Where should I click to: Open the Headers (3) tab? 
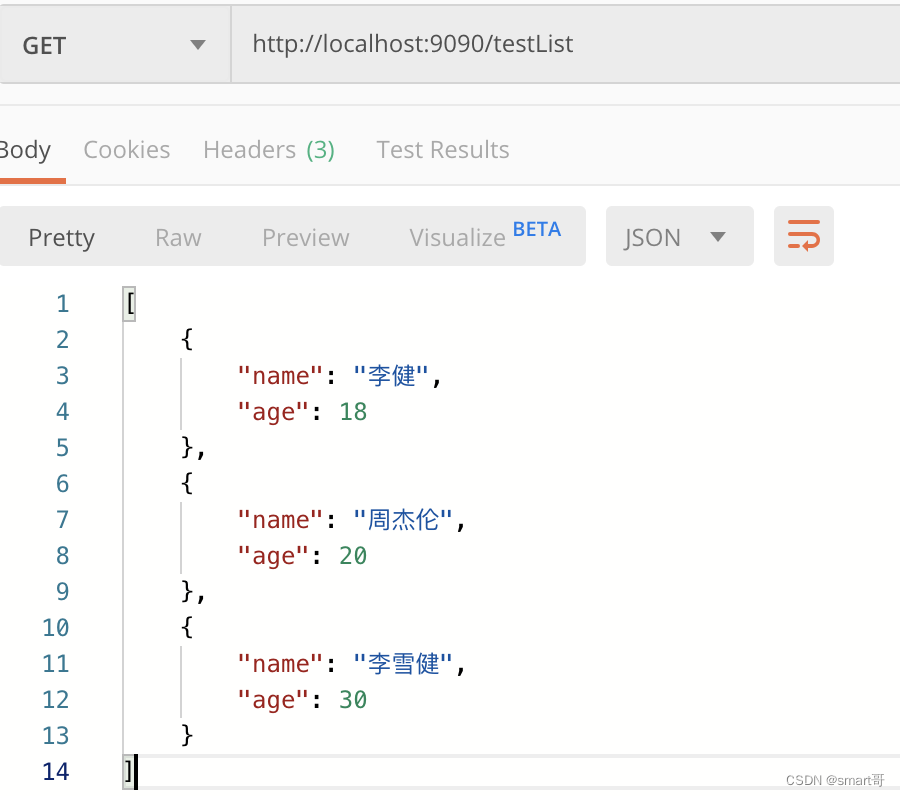tap(269, 150)
